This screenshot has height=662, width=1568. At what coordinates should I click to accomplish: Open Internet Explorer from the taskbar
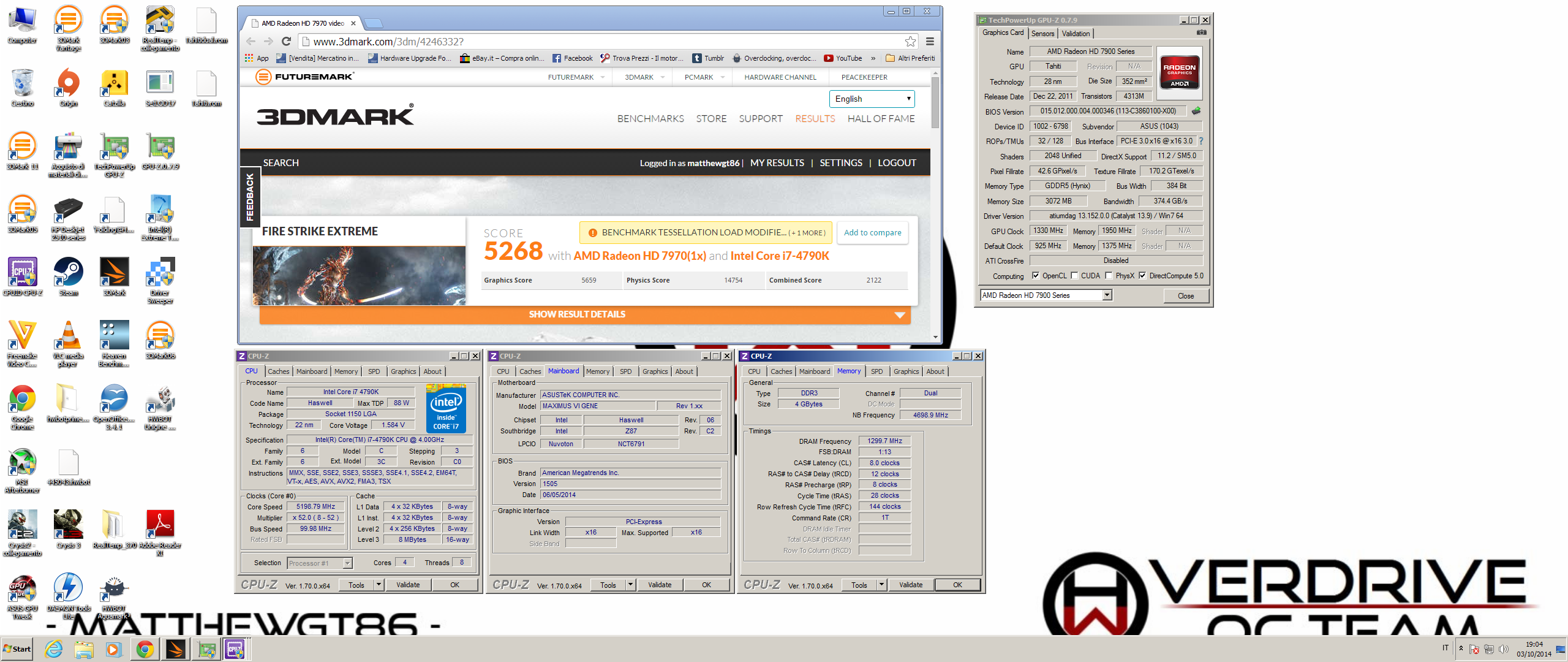53,649
